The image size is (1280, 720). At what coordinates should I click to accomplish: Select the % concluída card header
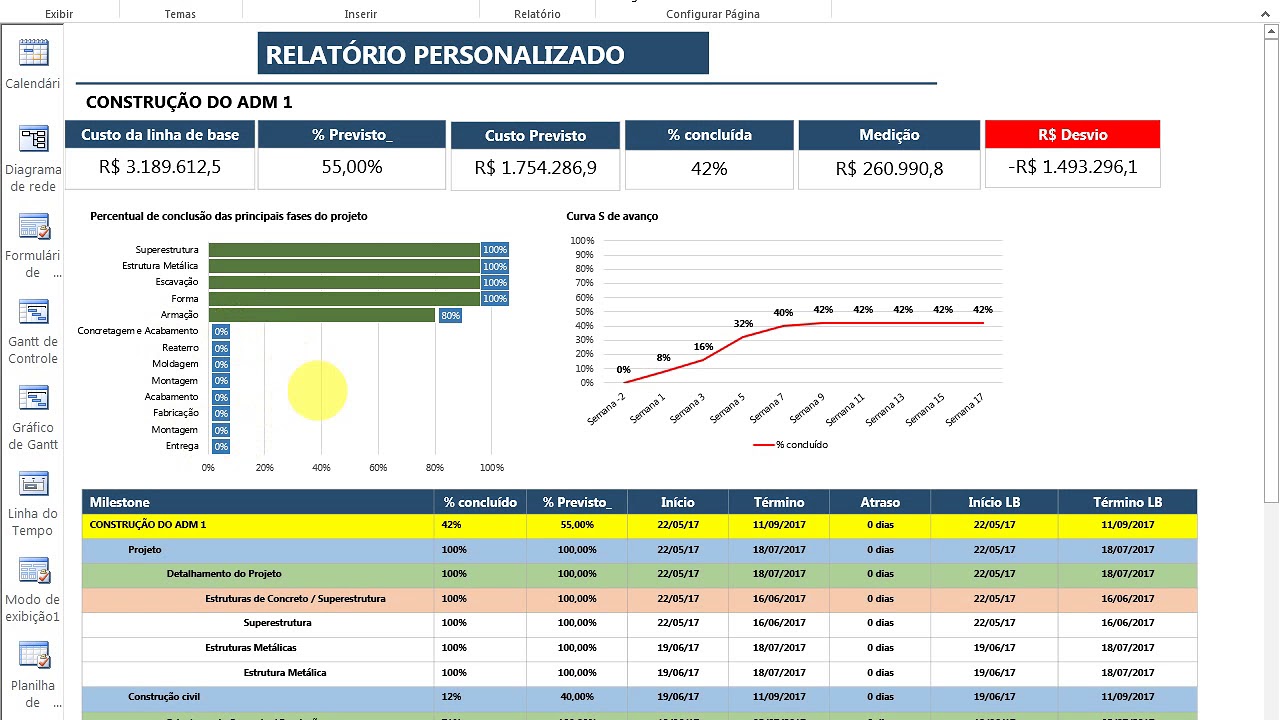(x=709, y=134)
